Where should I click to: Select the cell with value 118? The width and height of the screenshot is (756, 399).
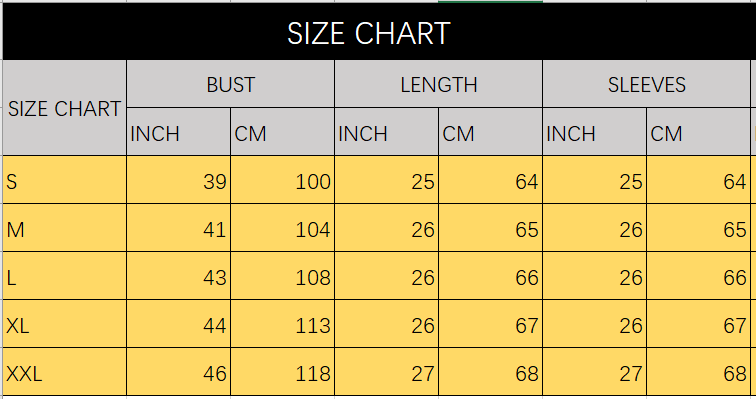tap(283, 372)
